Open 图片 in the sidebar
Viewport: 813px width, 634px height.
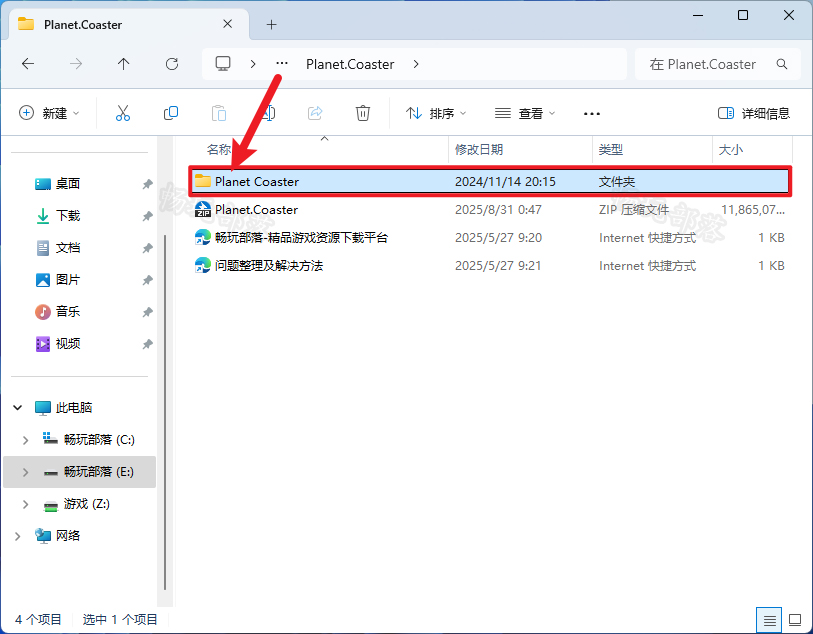pyautogui.click(x=68, y=280)
